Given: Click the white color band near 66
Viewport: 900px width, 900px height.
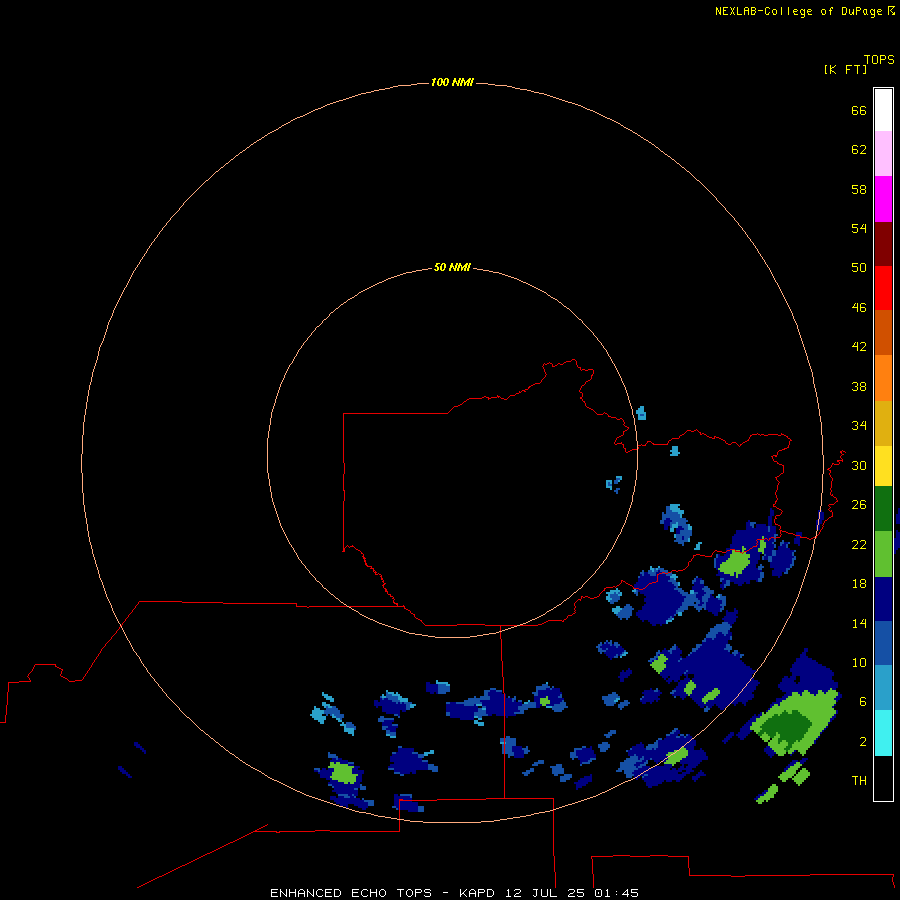Looking at the screenshot, I should click(x=883, y=110).
